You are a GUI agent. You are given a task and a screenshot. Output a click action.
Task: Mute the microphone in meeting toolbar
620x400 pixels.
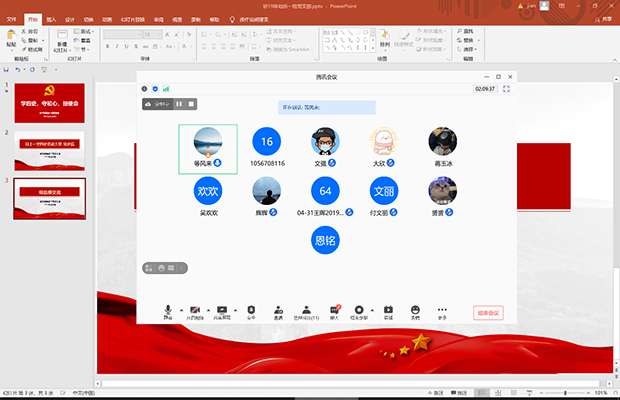pos(168,311)
